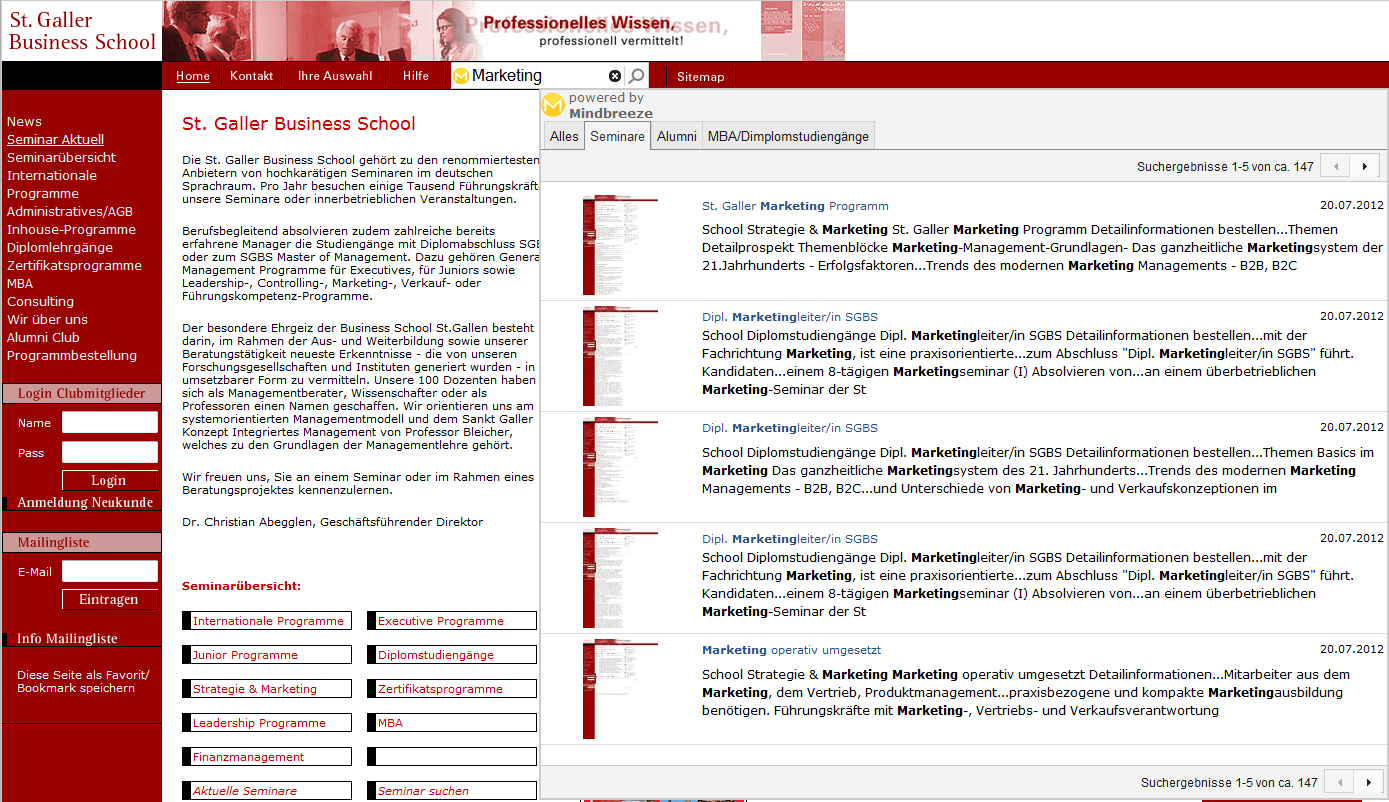Open Programmbestellung in the sidebar

point(72,356)
